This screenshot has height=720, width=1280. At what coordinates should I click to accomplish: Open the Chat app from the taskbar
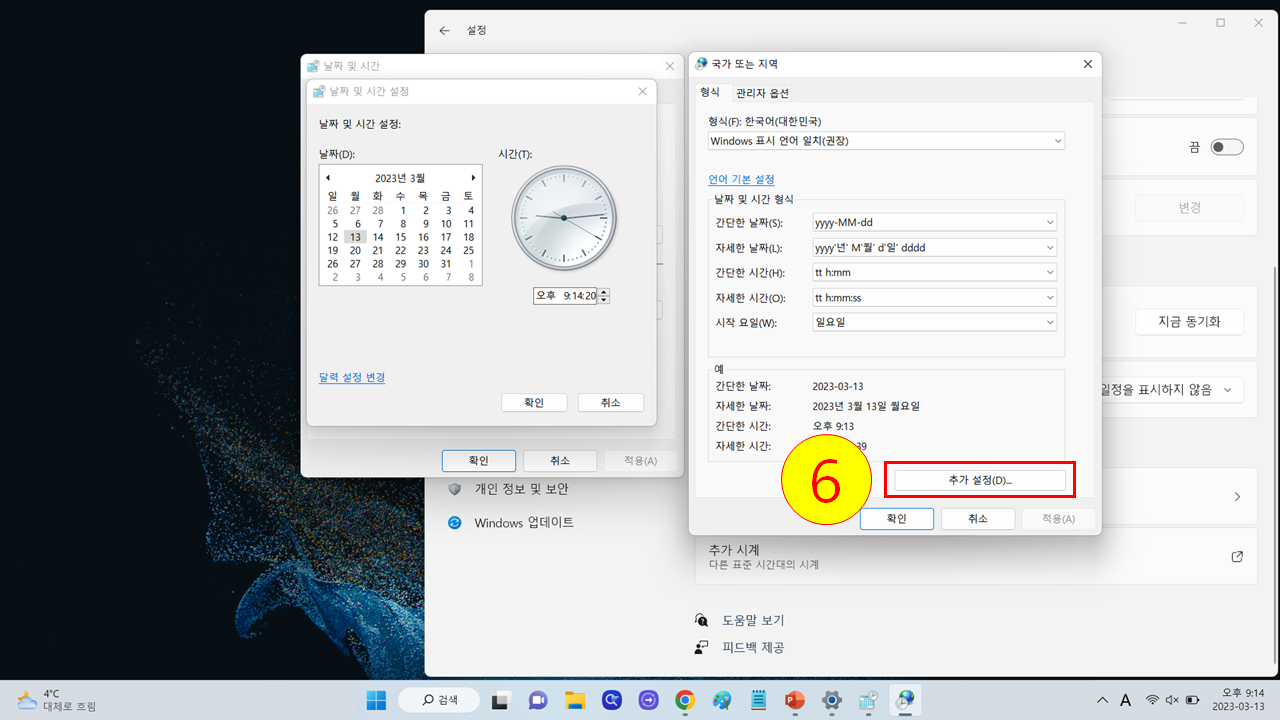[538, 700]
